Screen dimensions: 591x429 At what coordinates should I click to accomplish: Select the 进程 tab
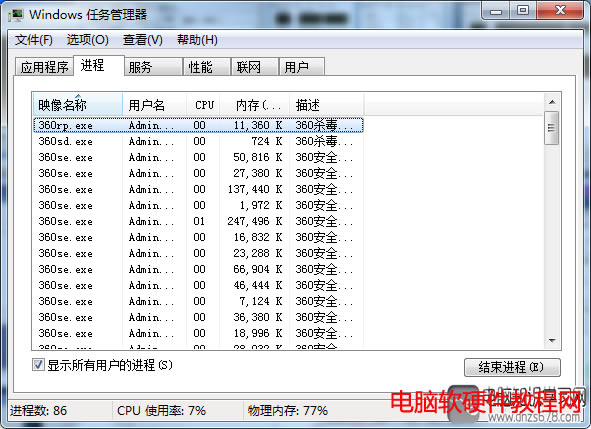pos(99,65)
